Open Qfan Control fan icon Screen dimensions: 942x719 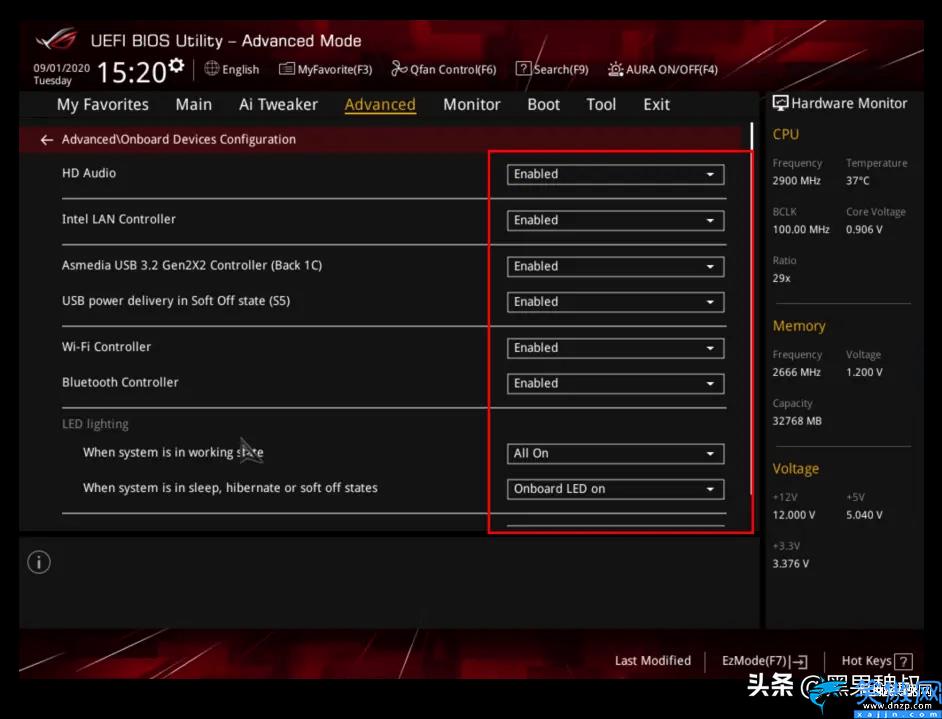[399, 69]
